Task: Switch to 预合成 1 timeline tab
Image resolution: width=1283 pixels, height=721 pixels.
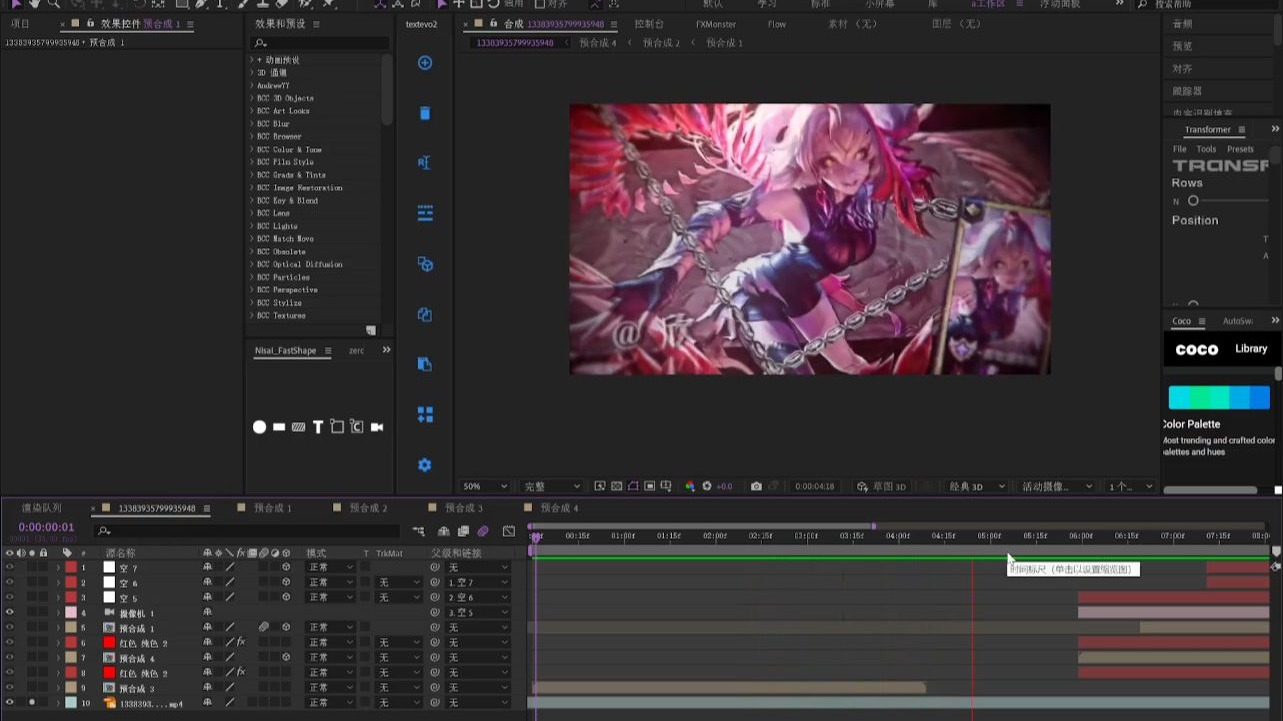Action: point(272,508)
